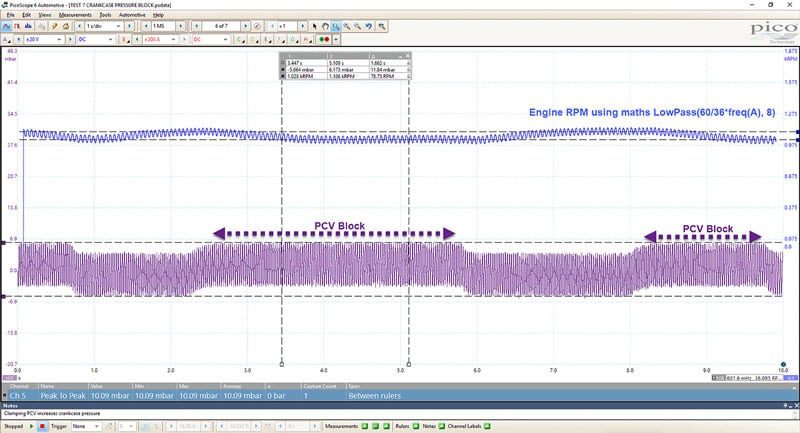Click the Home icon in toolbar
Viewport: 800px width, 433px height.
click(66, 26)
